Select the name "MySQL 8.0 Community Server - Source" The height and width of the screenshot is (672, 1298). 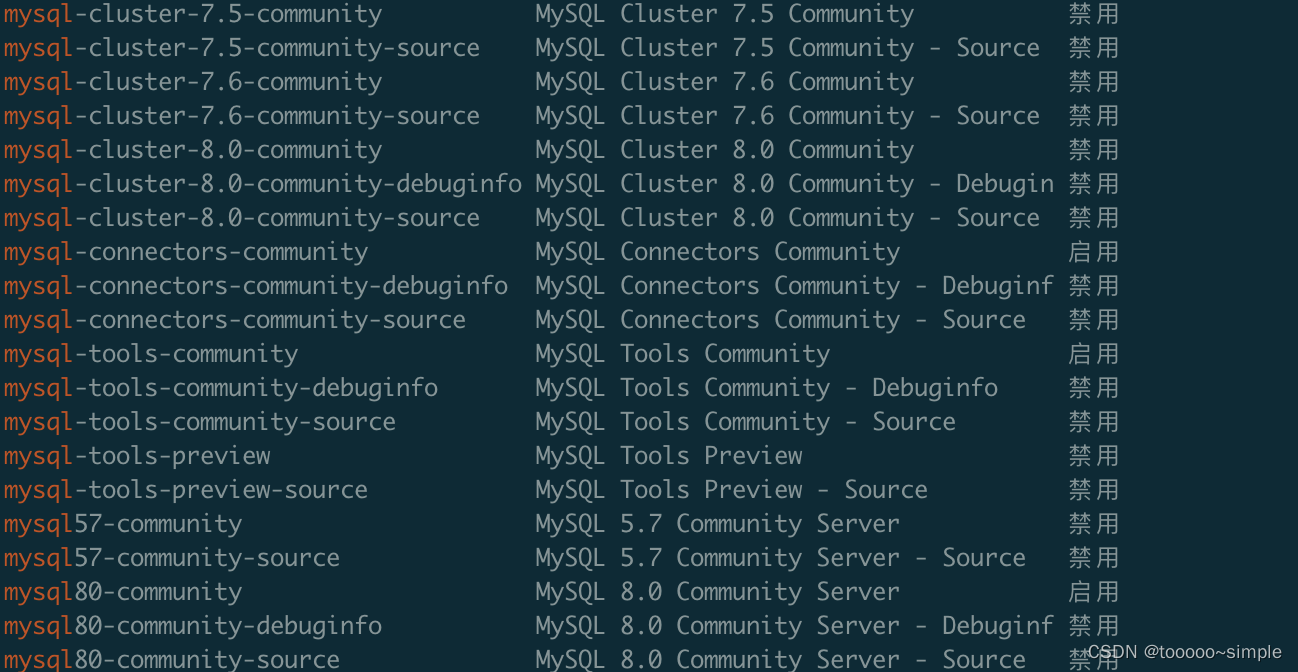pyautogui.click(x=780, y=660)
